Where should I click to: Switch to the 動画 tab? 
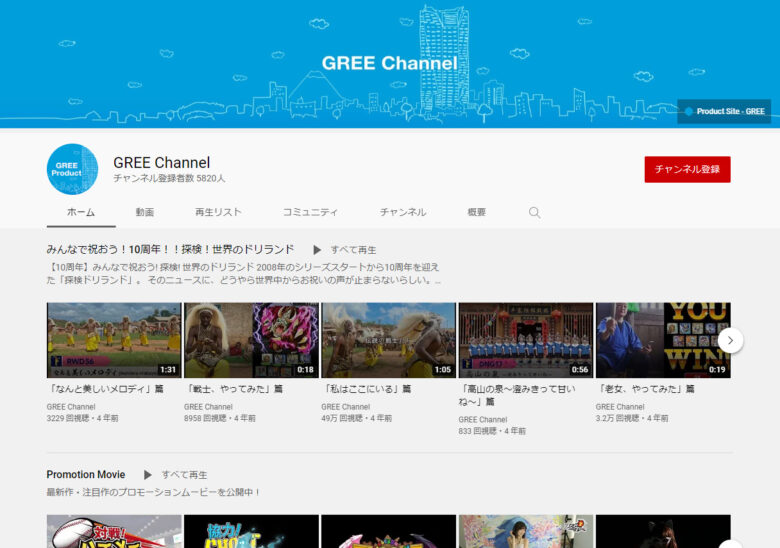[x=145, y=212]
